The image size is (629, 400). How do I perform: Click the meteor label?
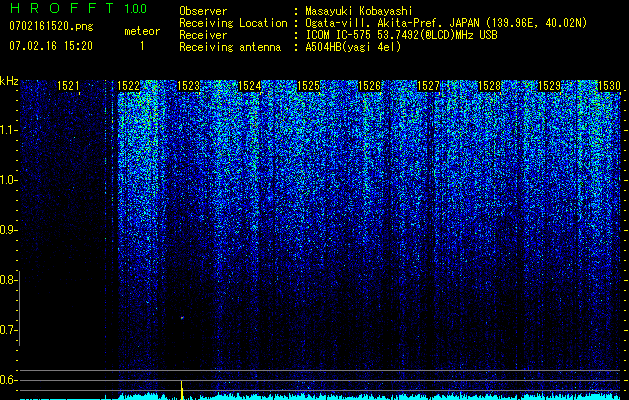pos(142,31)
